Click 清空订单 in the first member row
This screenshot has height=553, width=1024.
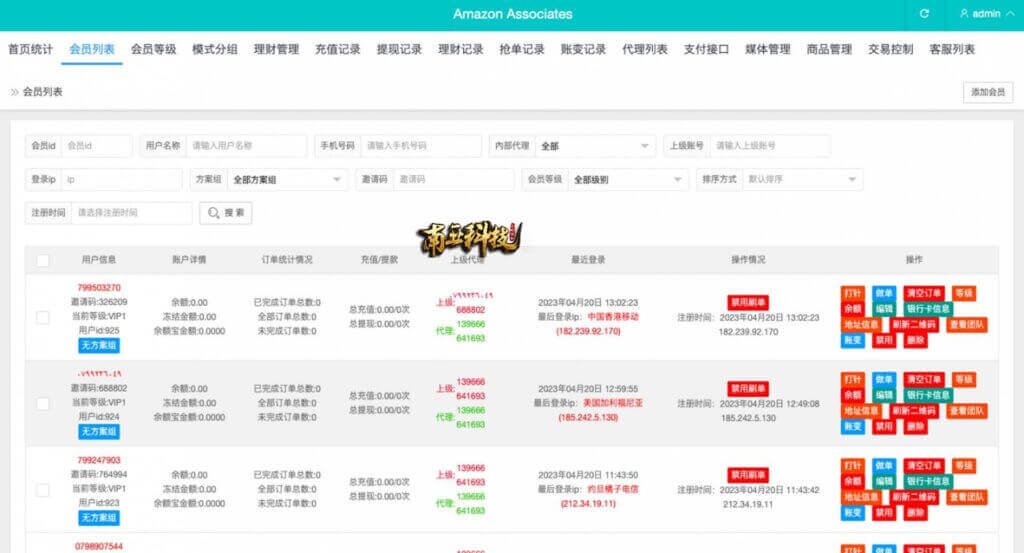click(924, 294)
